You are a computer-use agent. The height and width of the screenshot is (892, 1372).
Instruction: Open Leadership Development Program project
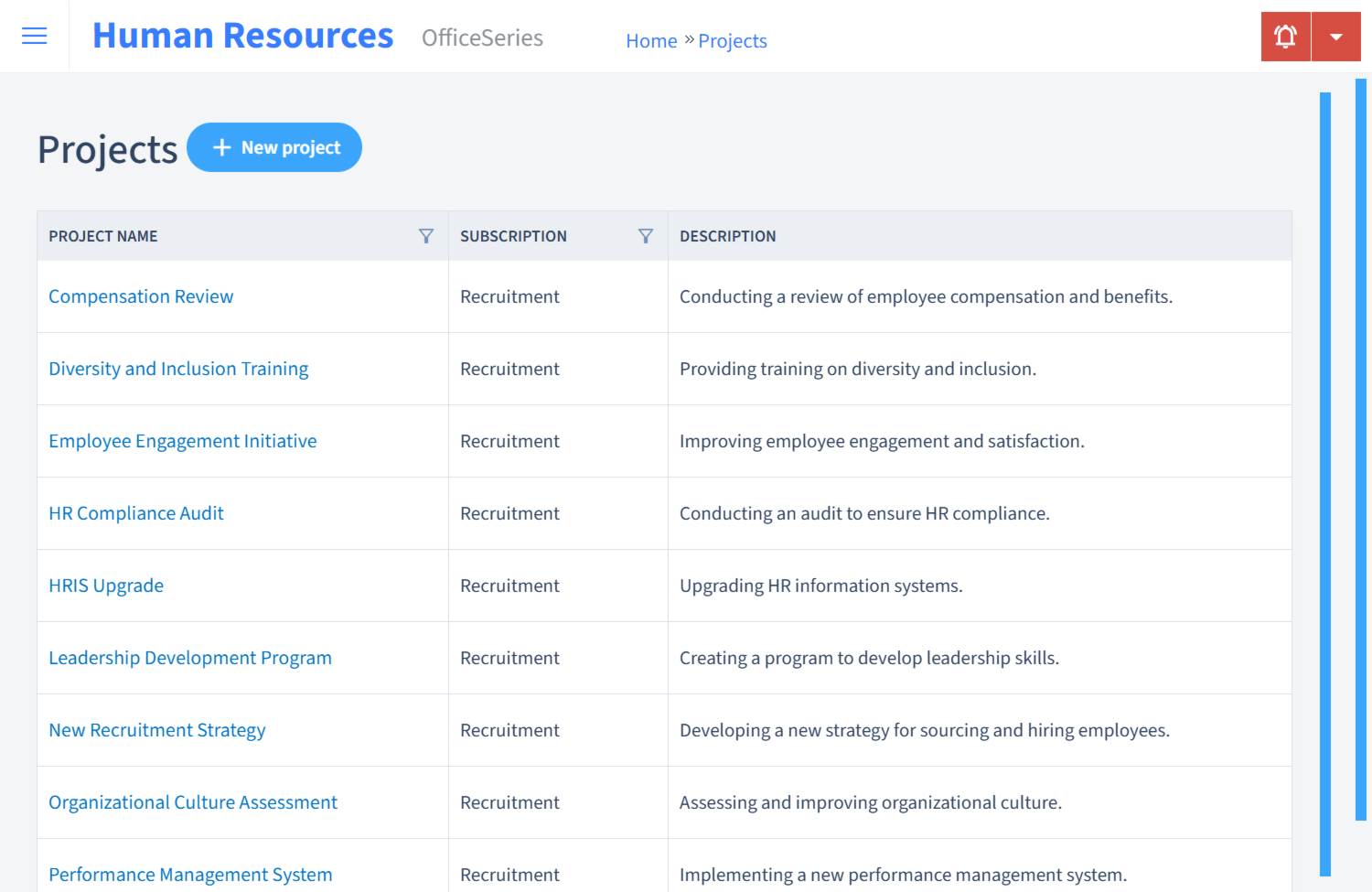click(x=190, y=658)
